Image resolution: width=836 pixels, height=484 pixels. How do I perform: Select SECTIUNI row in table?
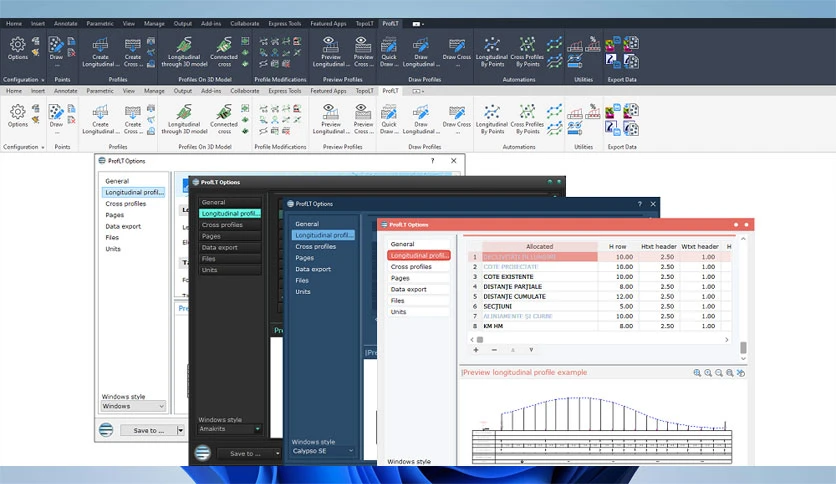599,306
